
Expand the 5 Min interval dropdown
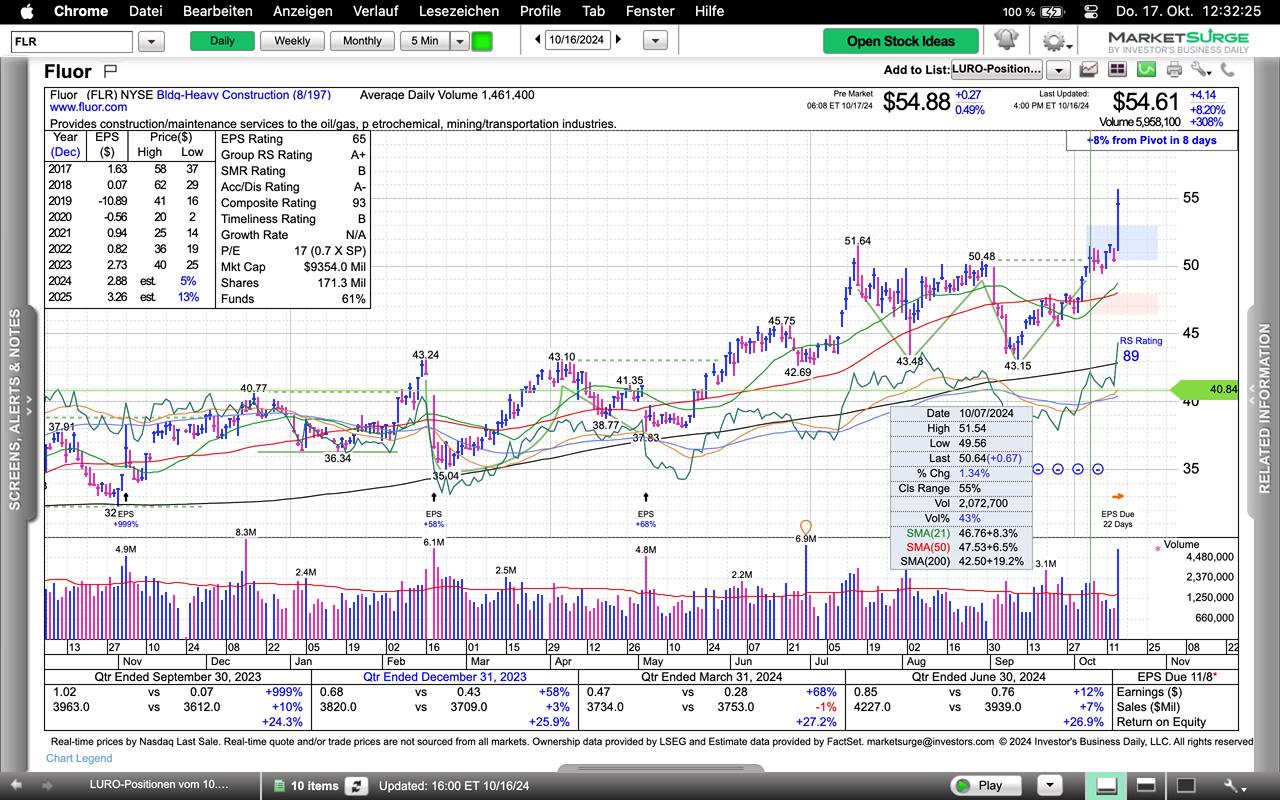click(459, 41)
